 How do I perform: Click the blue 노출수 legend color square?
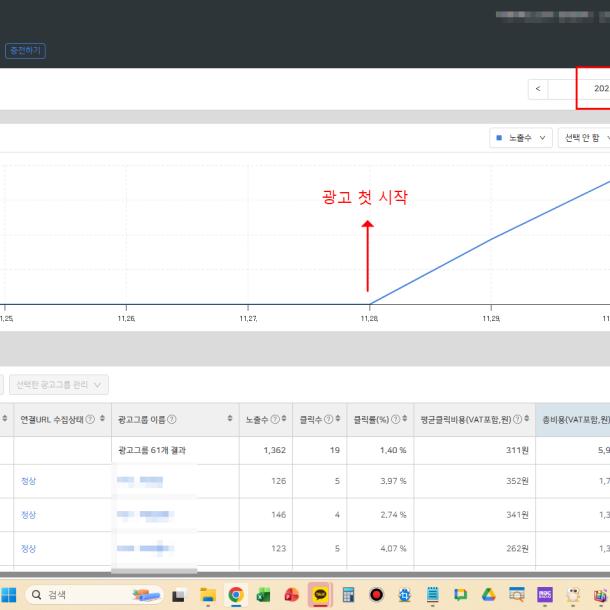[x=498, y=138]
